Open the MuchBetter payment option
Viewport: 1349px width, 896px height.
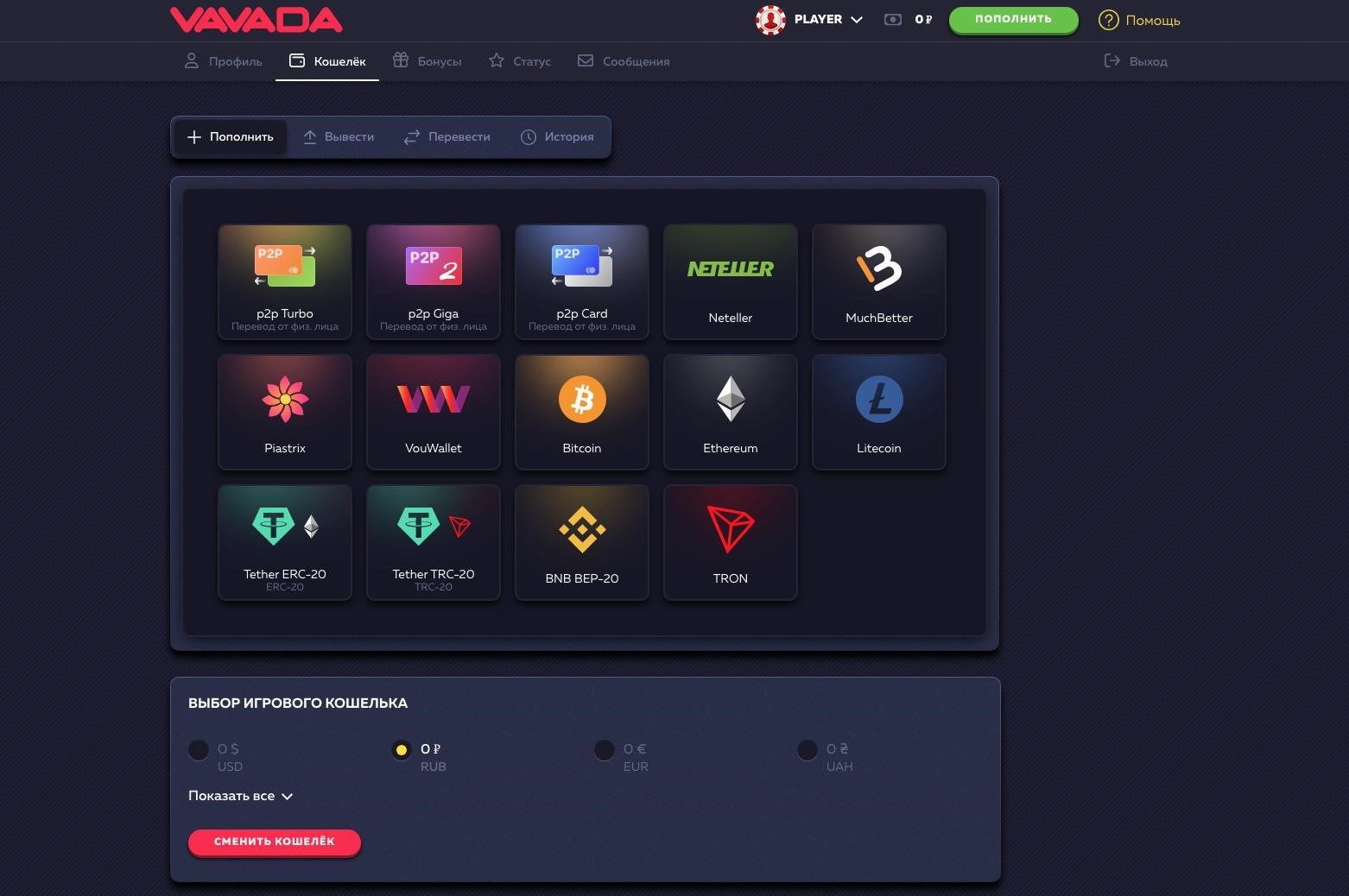point(879,281)
